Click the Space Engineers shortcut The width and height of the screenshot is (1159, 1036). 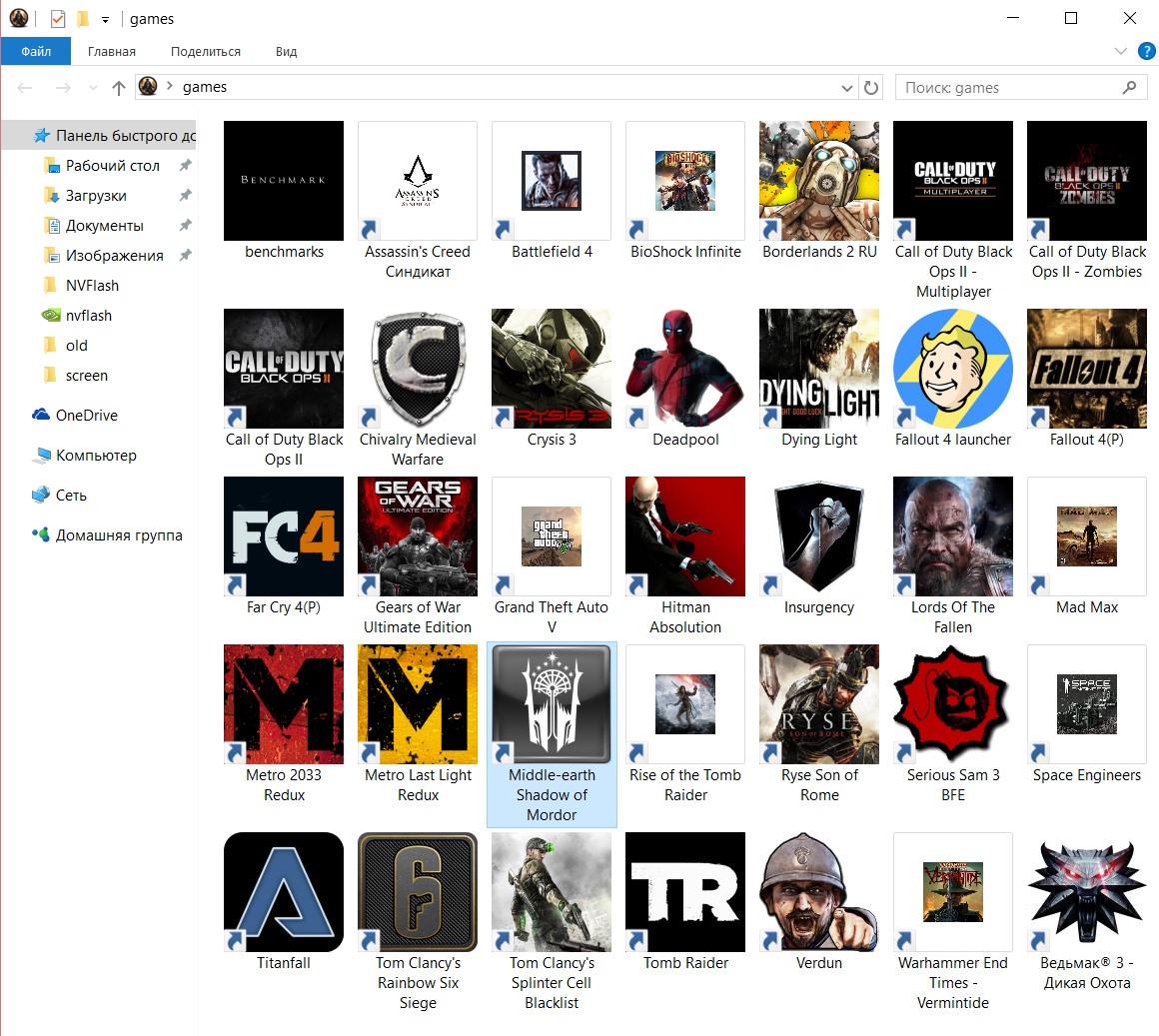1087,704
